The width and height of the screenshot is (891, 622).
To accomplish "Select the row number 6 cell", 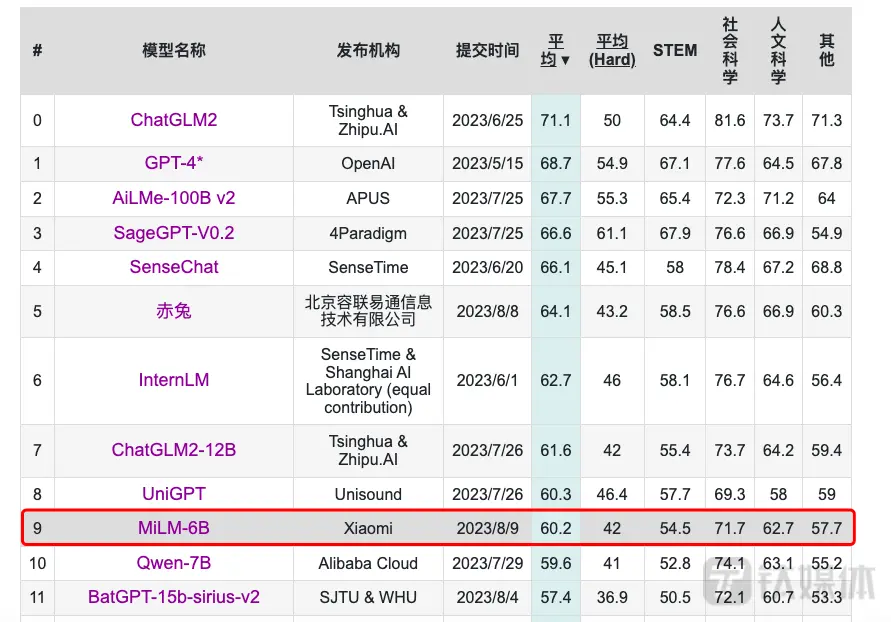I will pos(38,380).
